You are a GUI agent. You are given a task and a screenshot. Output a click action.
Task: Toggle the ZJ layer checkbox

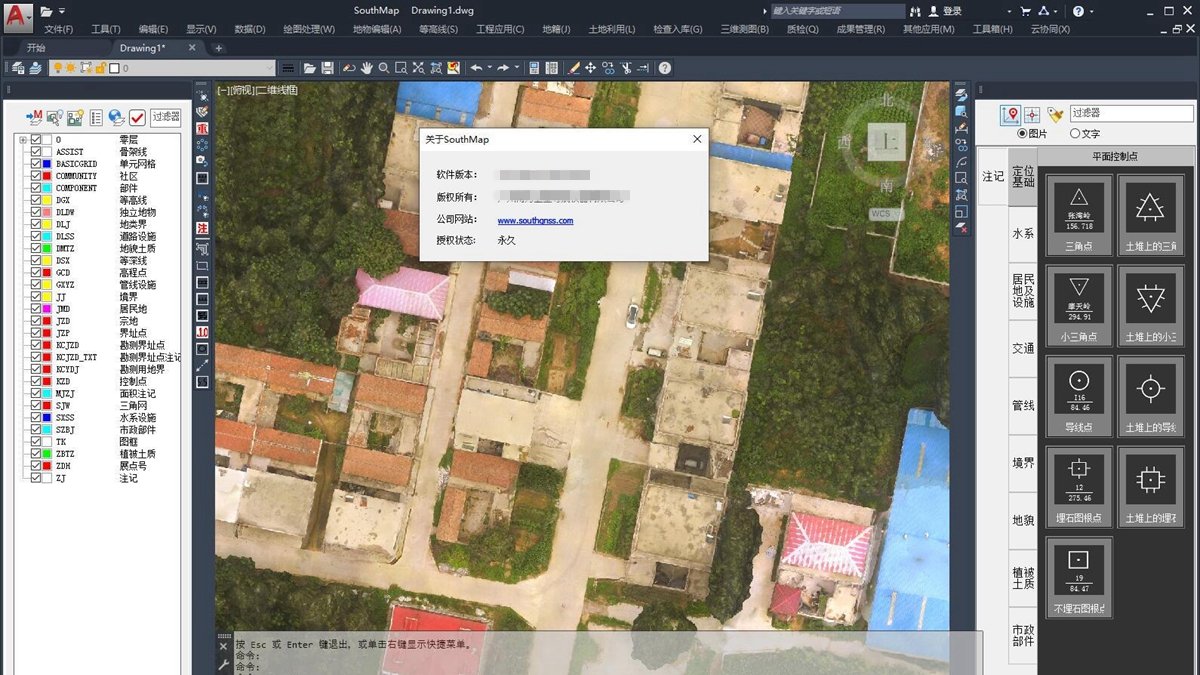tap(36, 478)
